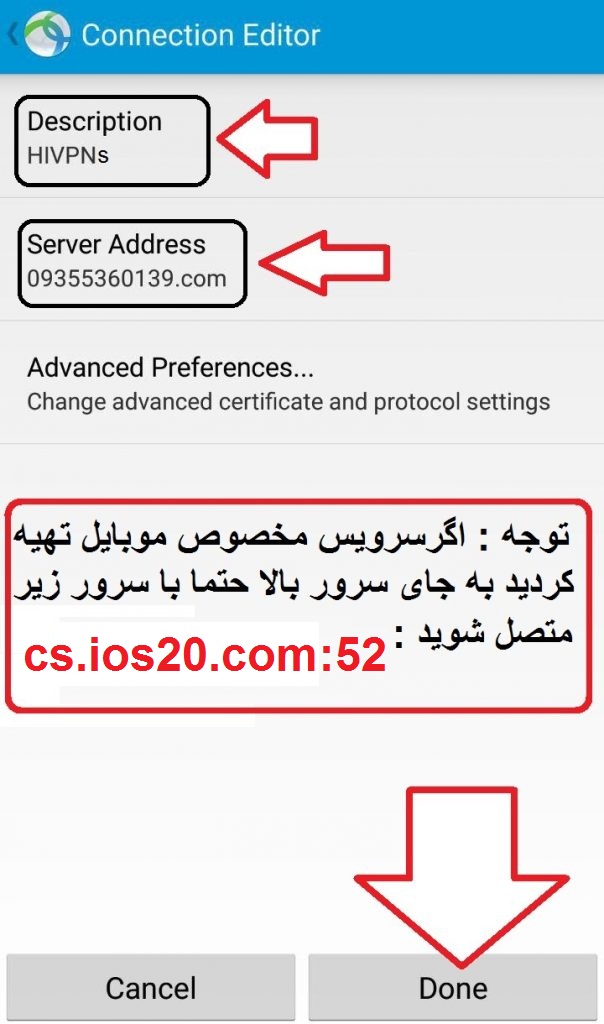Click first line of Persian notice
604x1024 pixels.
coord(292,537)
